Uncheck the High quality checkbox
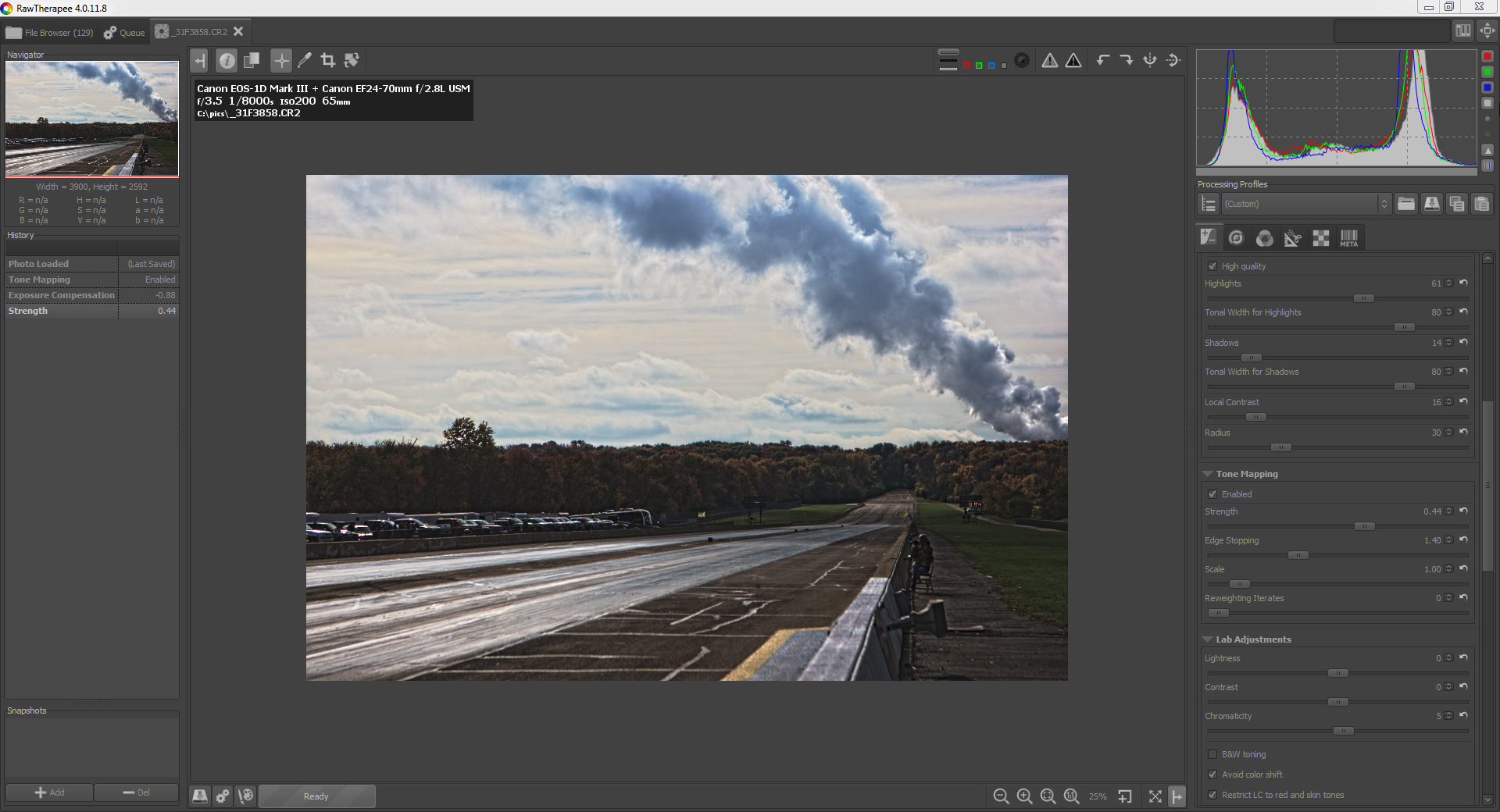The height and width of the screenshot is (812, 1500). tap(1212, 266)
